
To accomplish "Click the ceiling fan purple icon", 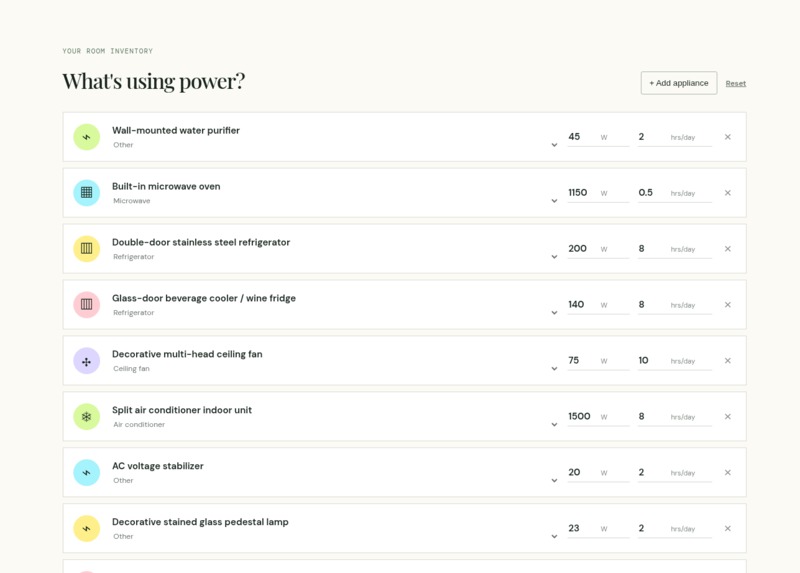I will (87, 361).
